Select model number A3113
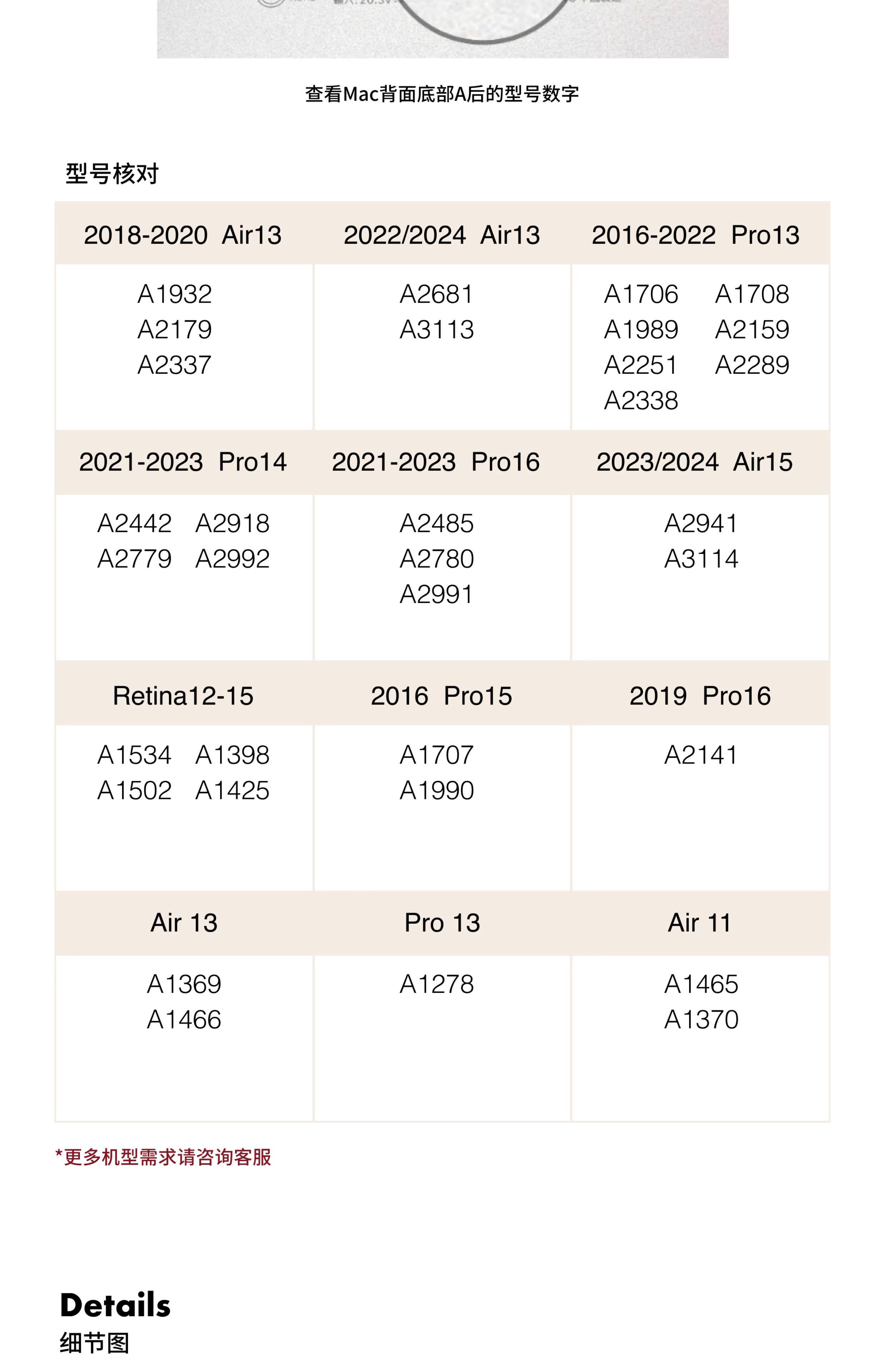 [437, 330]
